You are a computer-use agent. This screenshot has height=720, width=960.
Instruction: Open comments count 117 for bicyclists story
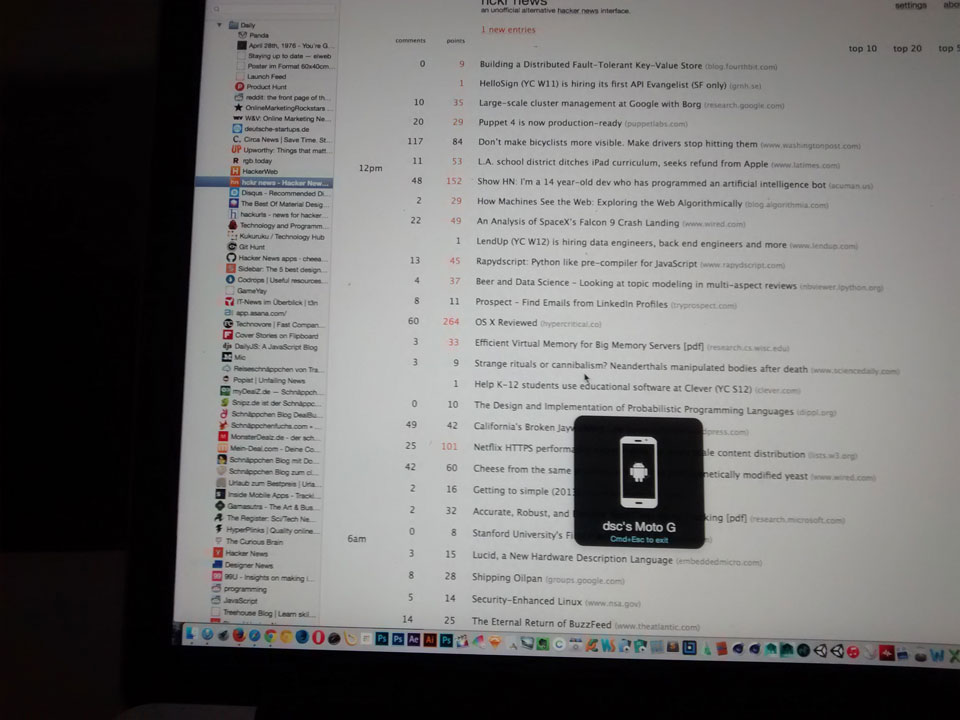point(415,142)
